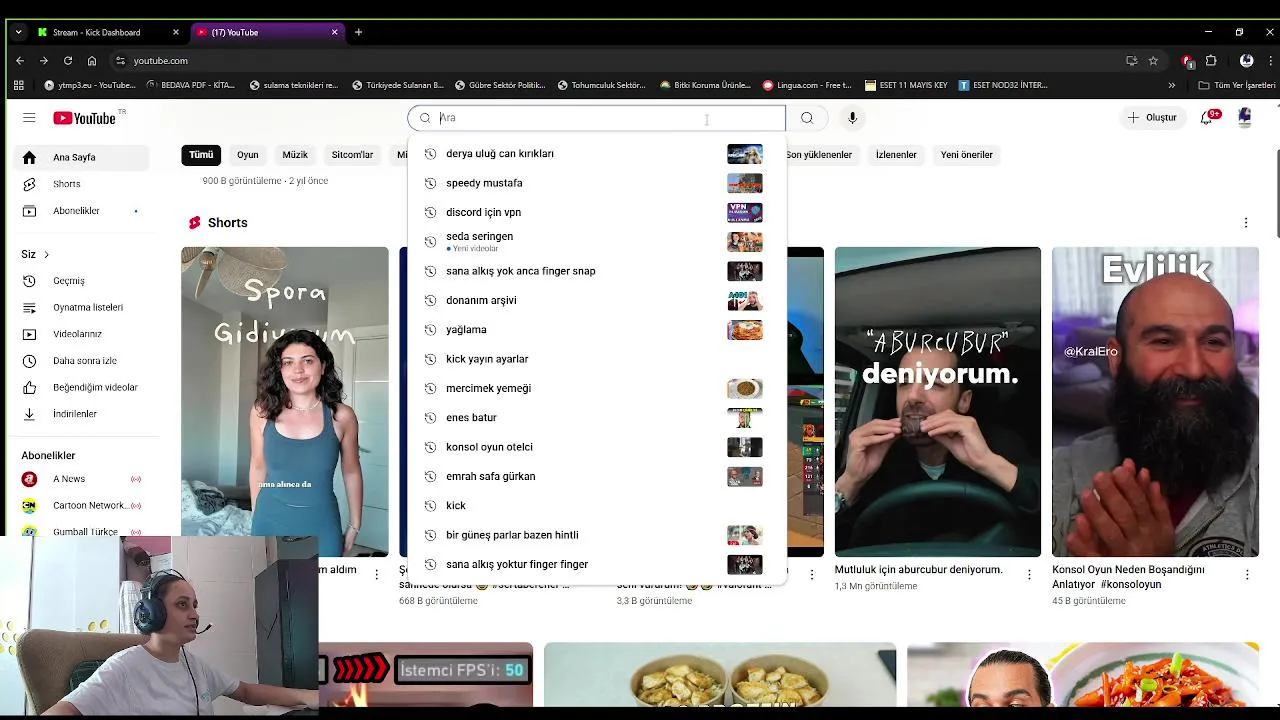Open ESET 11 MAYIS KEY bookmark
This screenshot has height=720, width=1280.
(906, 85)
